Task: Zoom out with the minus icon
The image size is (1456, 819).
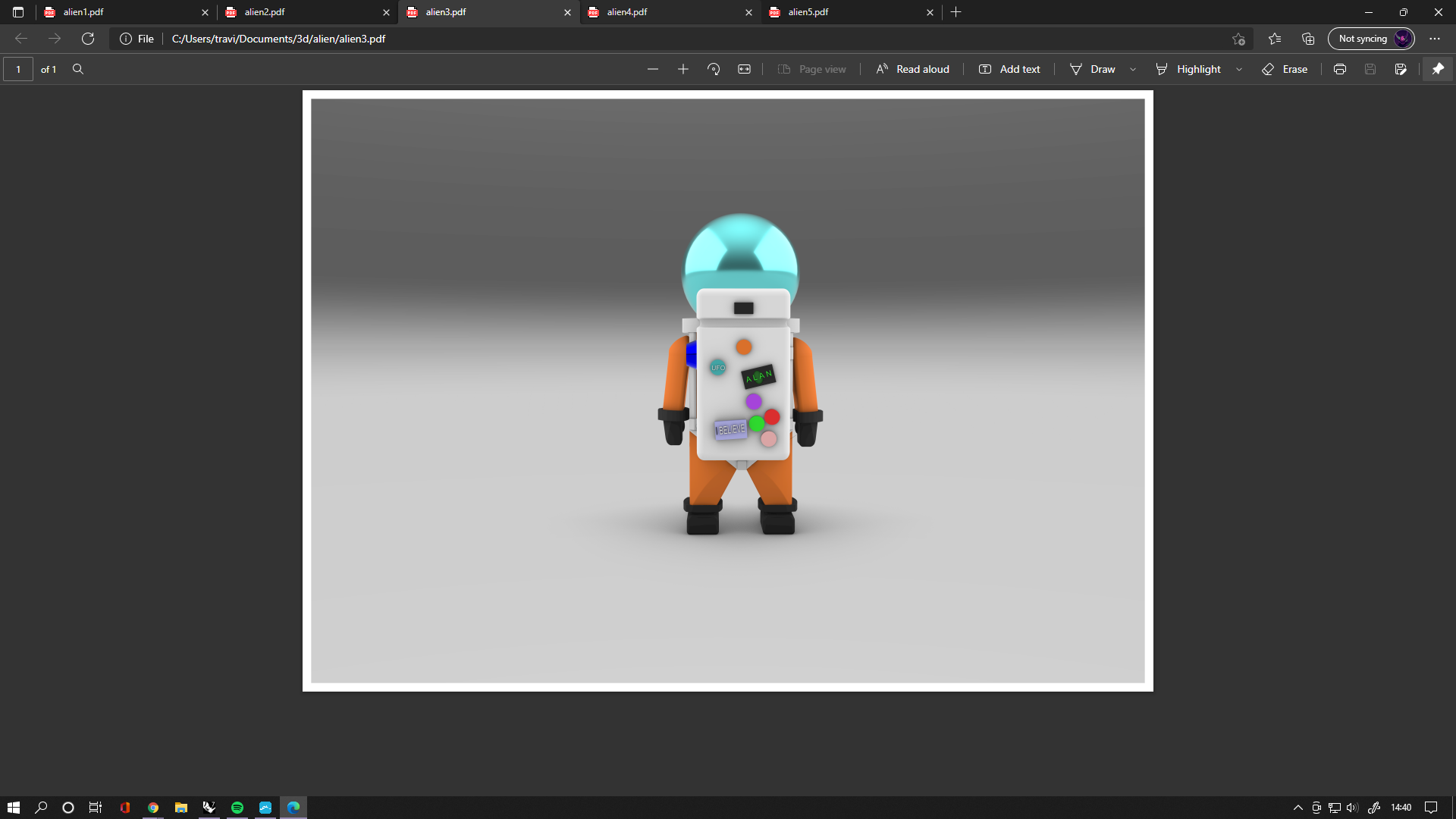Action: (x=653, y=69)
